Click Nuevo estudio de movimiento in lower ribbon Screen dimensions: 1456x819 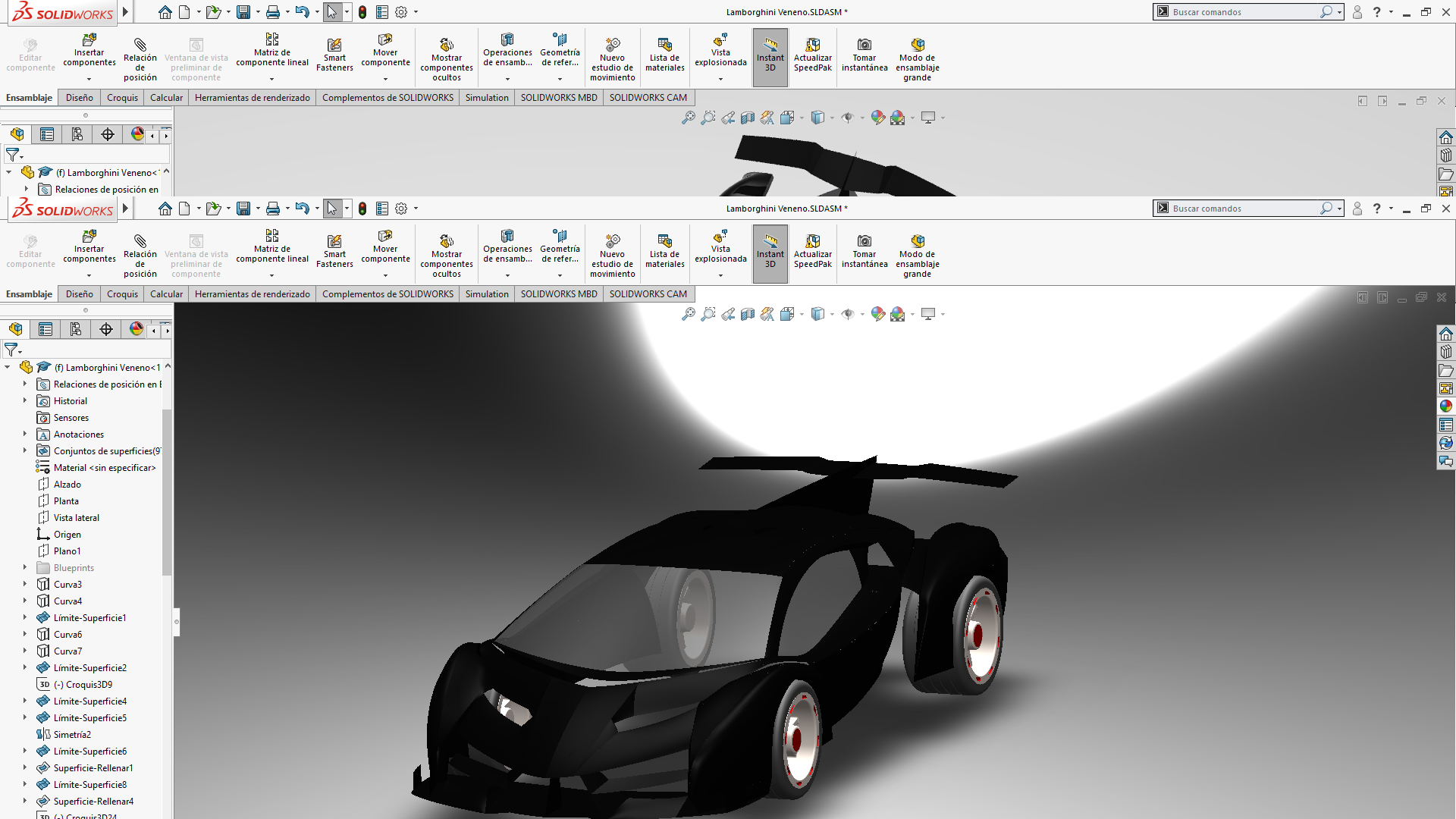click(x=613, y=256)
